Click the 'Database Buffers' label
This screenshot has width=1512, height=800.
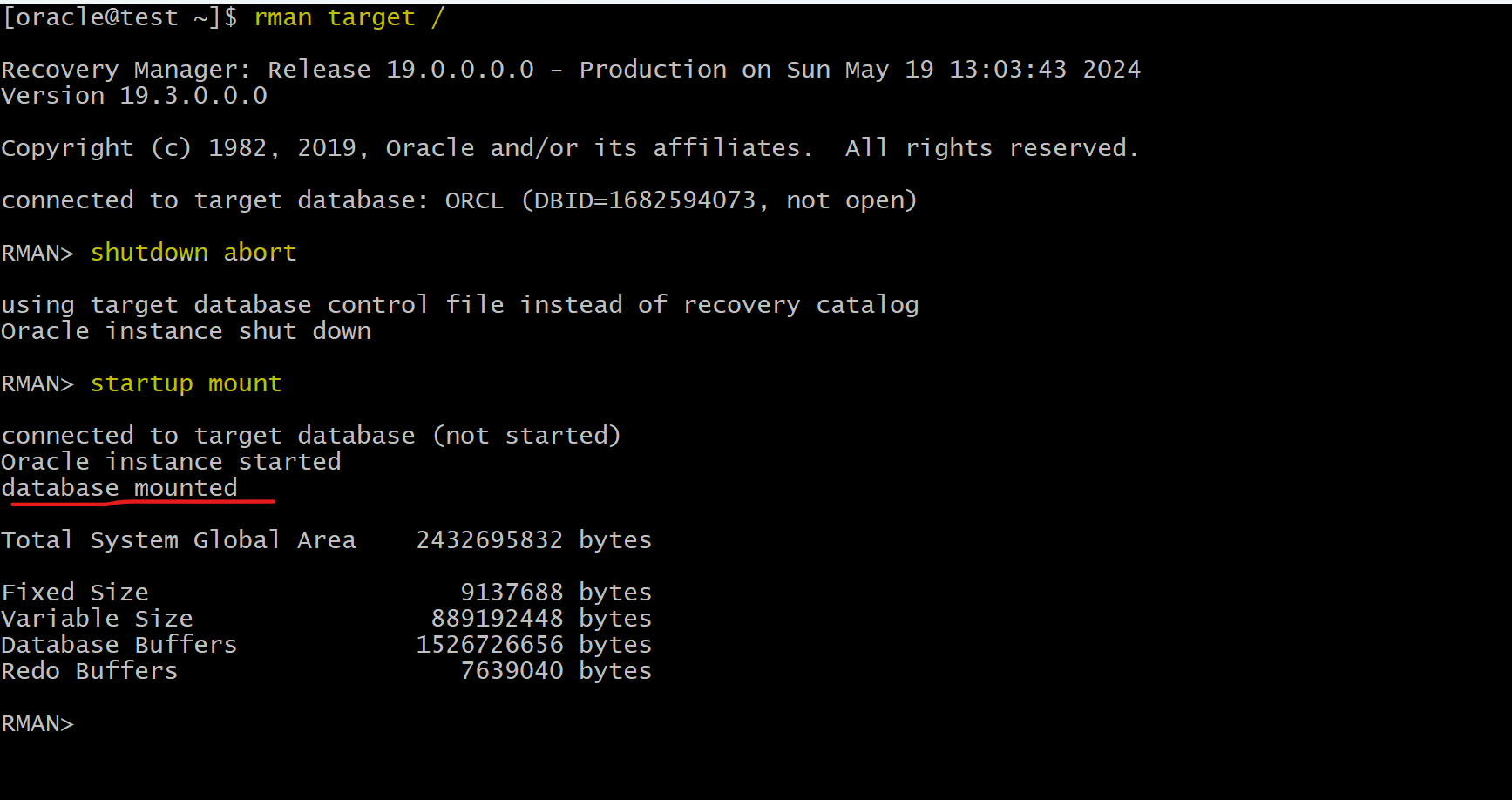(x=119, y=645)
